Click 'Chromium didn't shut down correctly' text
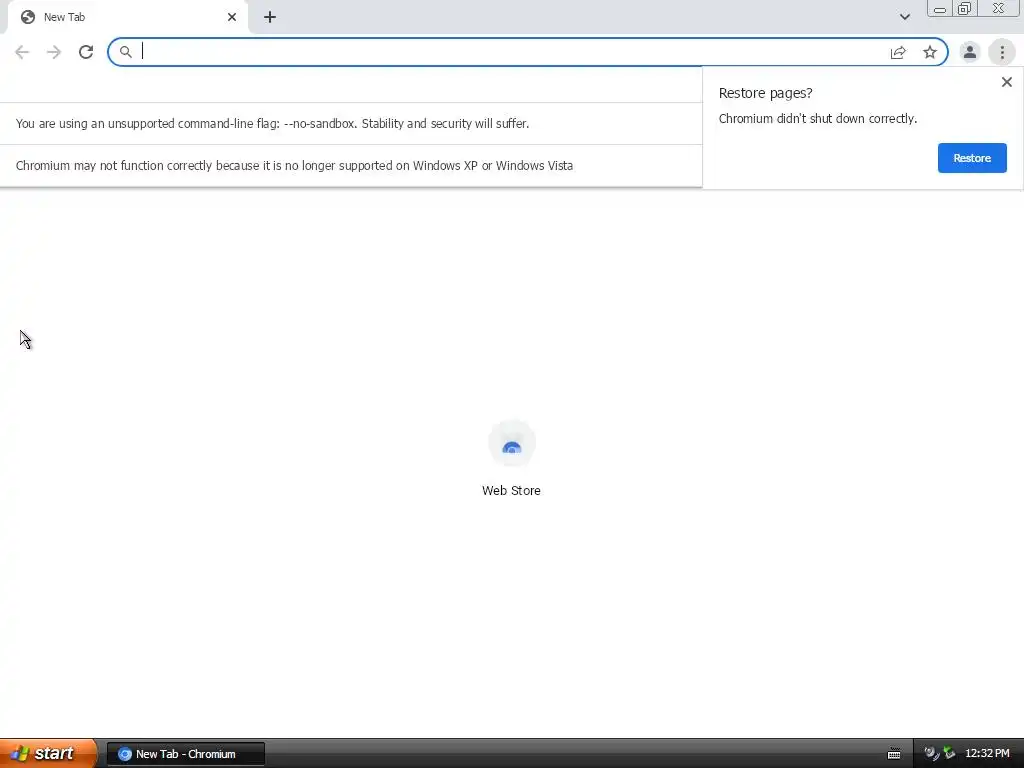1024x768 pixels. coord(818,118)
